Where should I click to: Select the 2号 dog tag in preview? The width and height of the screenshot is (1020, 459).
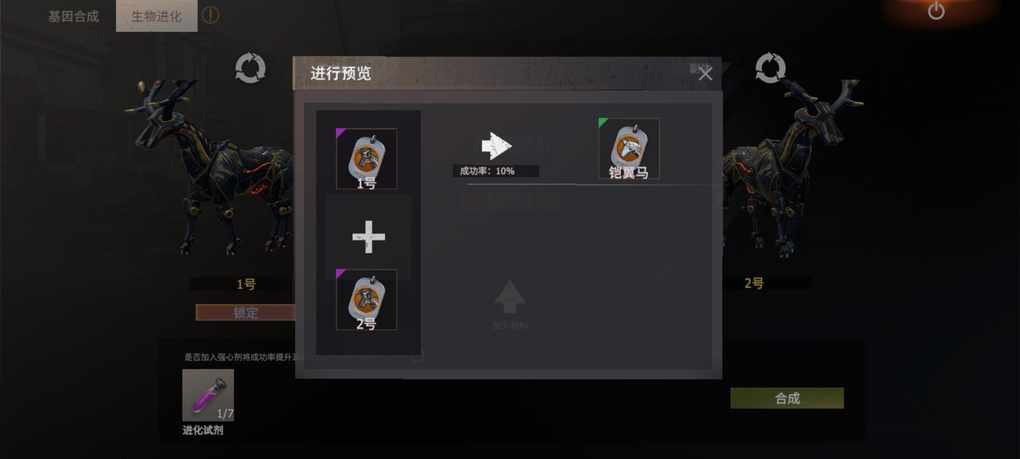(x=366, y=300)
